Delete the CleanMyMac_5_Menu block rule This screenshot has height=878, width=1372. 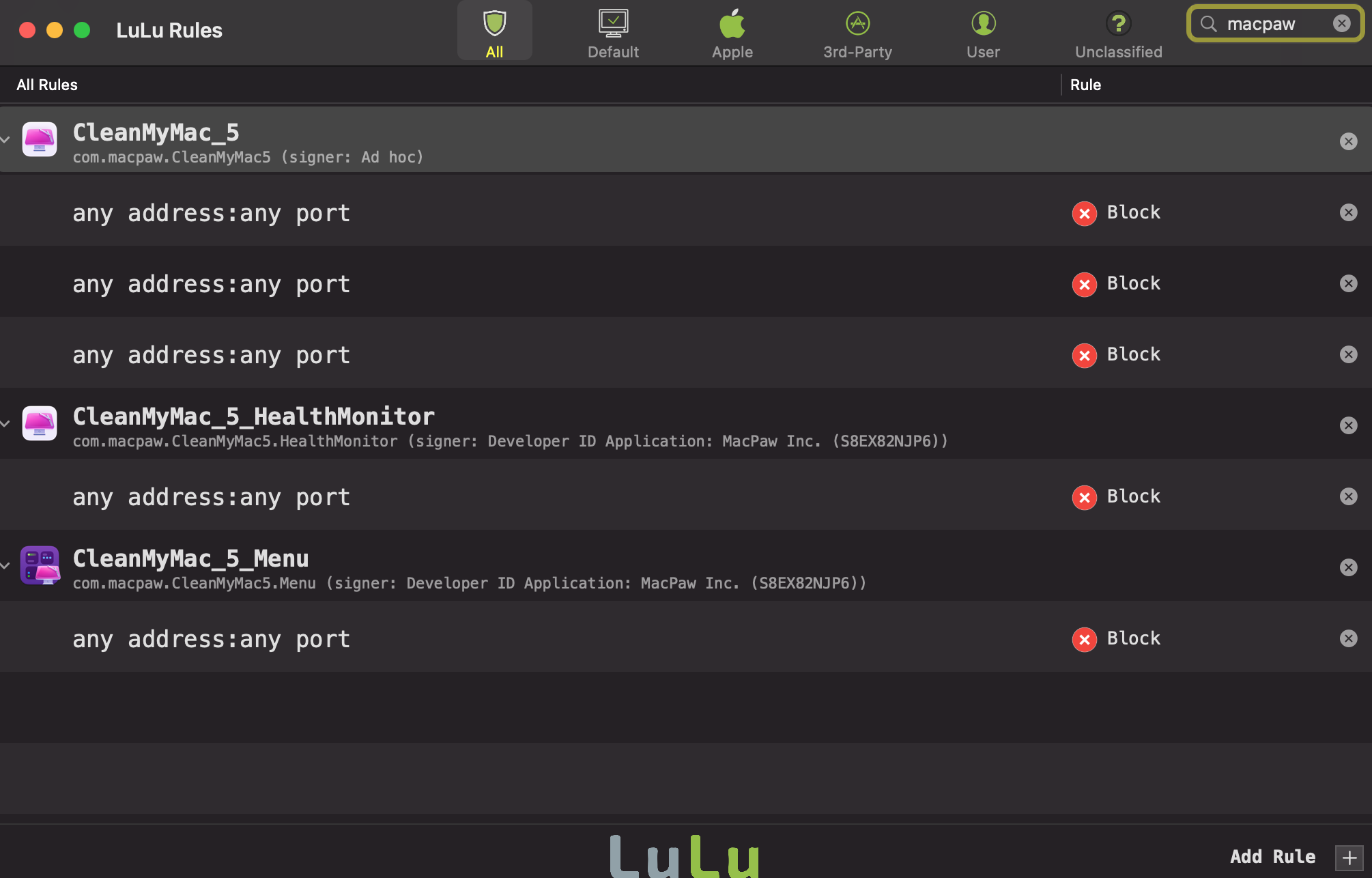pyautogui.click(x=1348, y=638)
